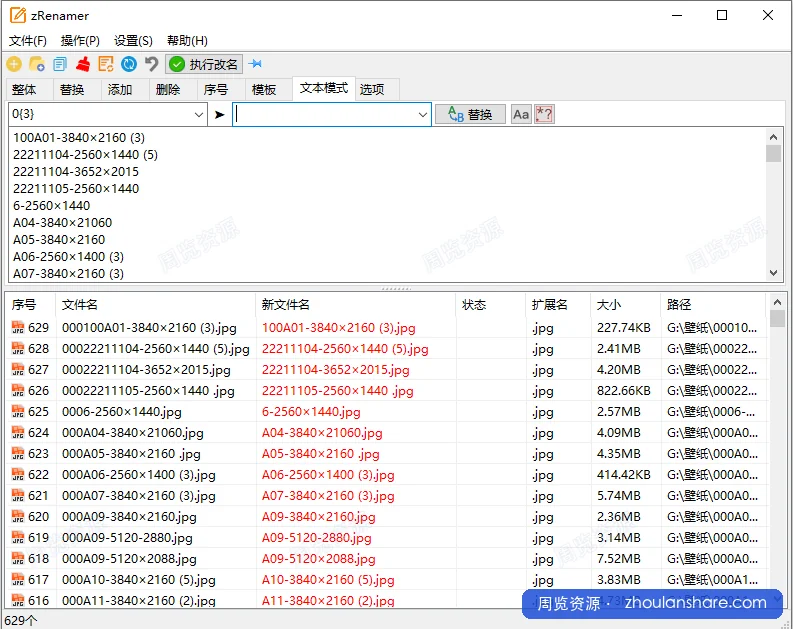Clear the list with the red broom icon
793x629 pixels.
point(83,64)
